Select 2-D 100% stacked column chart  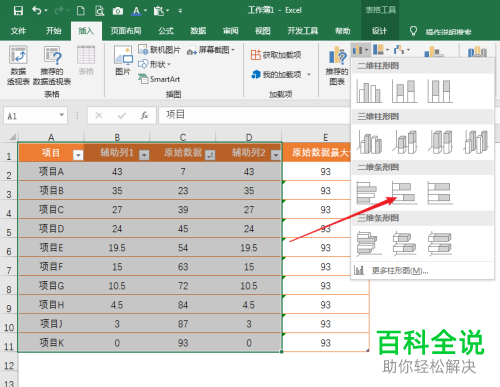click(440, 91)
